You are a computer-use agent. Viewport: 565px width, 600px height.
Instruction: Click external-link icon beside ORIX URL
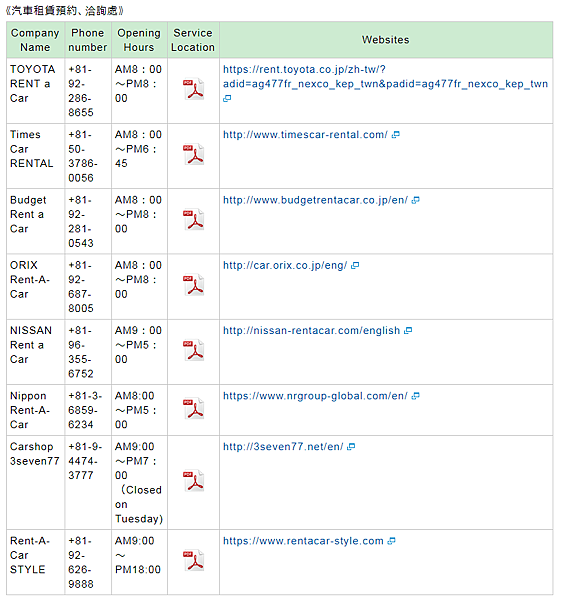(355, 266)
